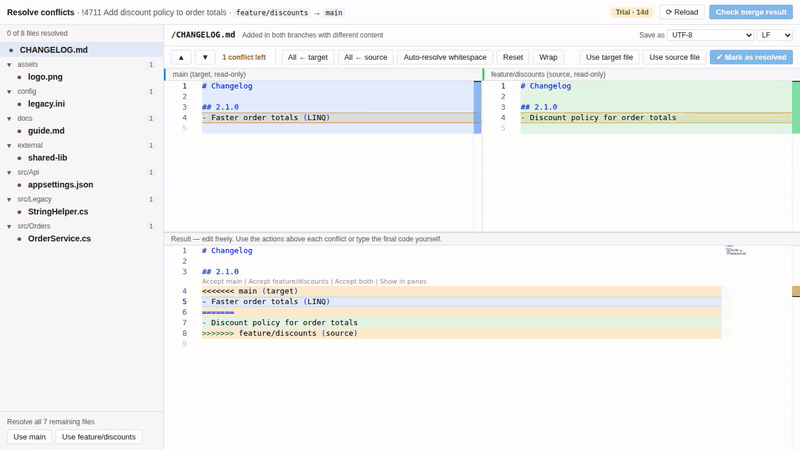Click target pane blue overview scrollbar marker
The width and height of the screenshot is (800, 450).
478,107
